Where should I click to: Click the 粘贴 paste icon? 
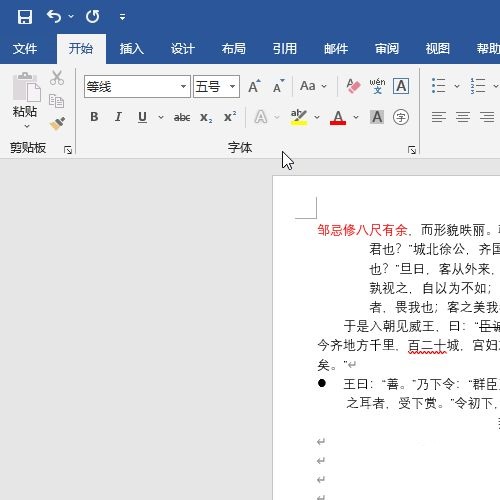pos(26,87)
